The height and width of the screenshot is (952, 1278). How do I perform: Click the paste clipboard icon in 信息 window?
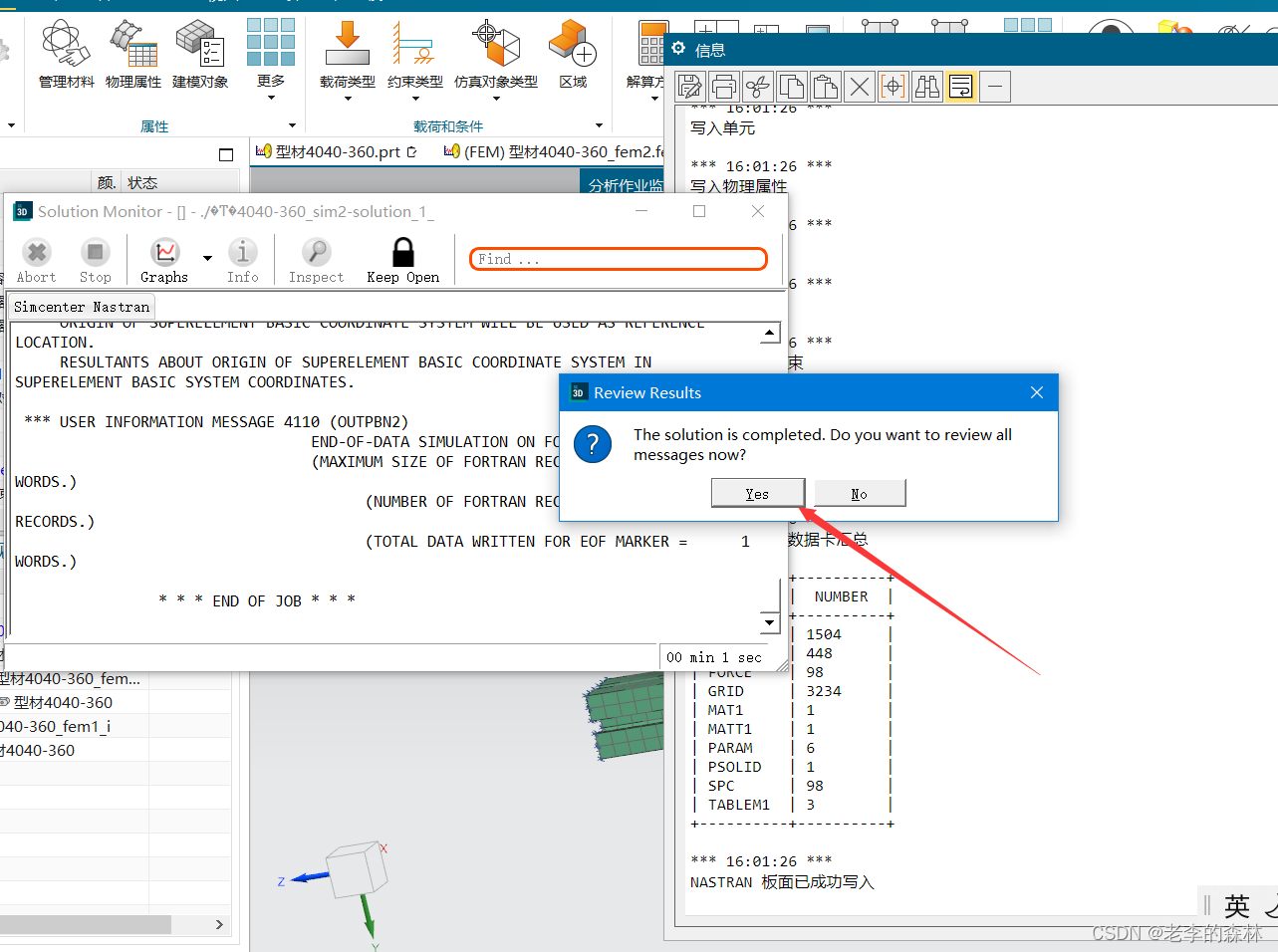click(826, 87)
